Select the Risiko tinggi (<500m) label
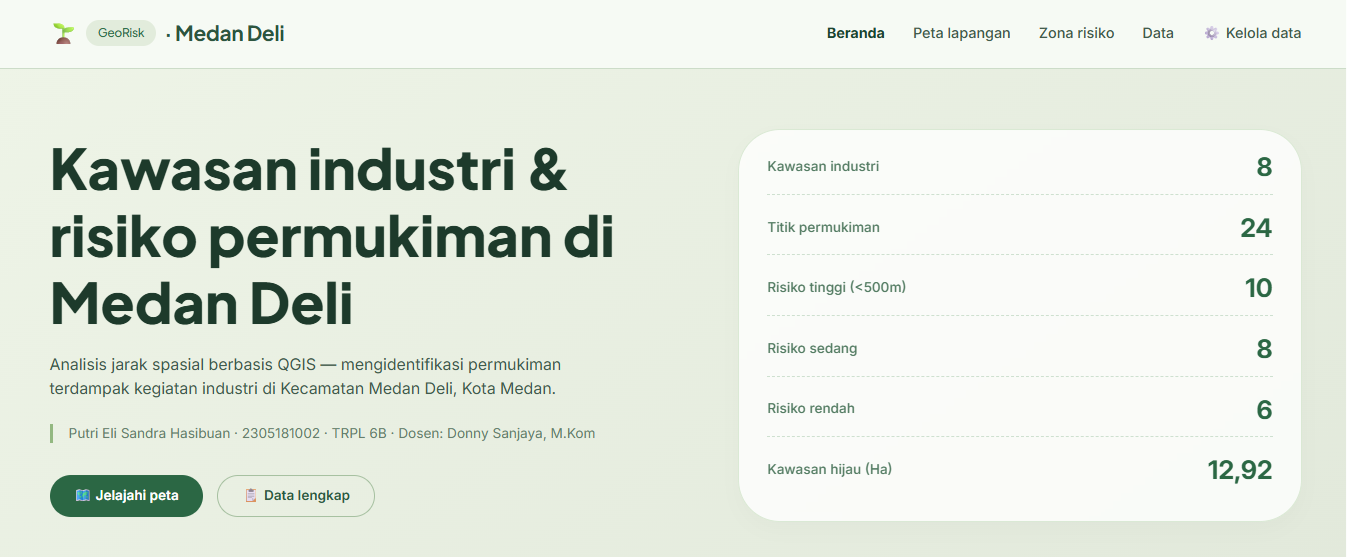Viewport: 1347px width, 558px height. [x=836, y=288]
